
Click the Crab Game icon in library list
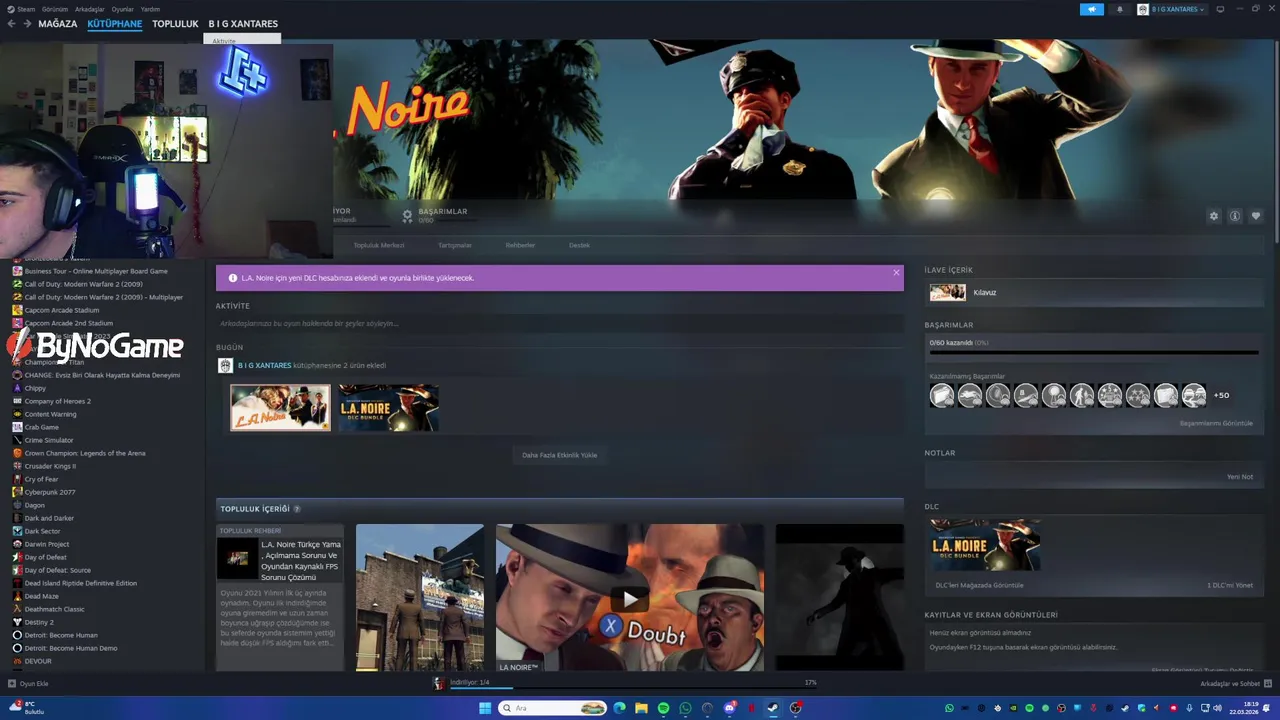[17, 427]
